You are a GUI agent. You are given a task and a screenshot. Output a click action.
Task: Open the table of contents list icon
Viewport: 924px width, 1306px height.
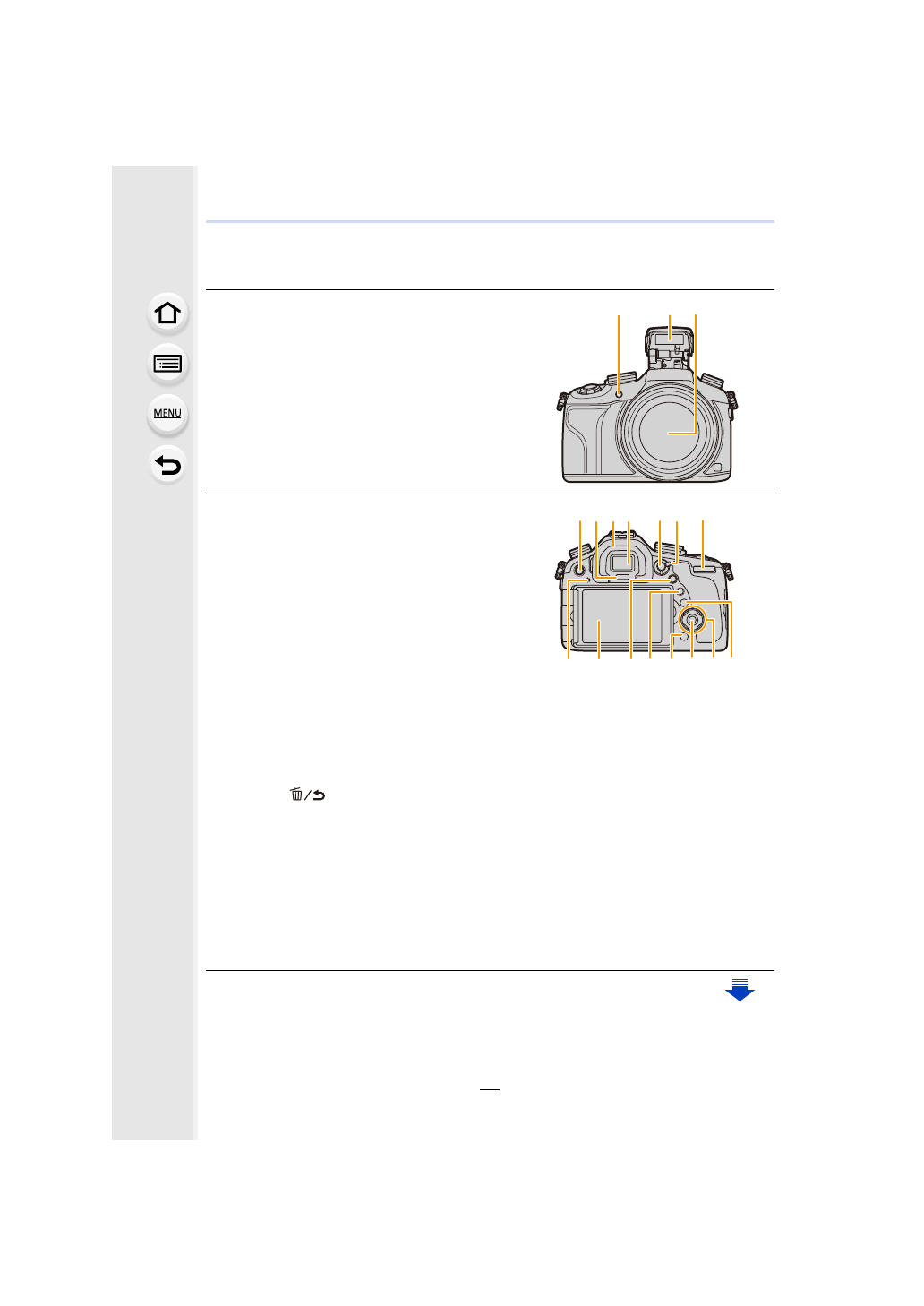tap(167, 364)
